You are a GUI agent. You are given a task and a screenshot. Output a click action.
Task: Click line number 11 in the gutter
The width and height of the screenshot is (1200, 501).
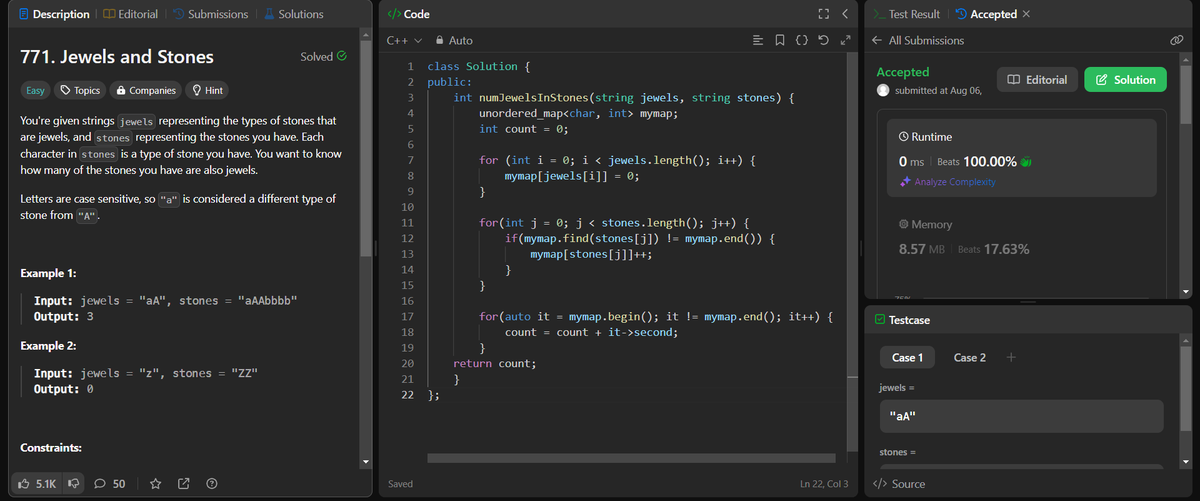point(406,221)
